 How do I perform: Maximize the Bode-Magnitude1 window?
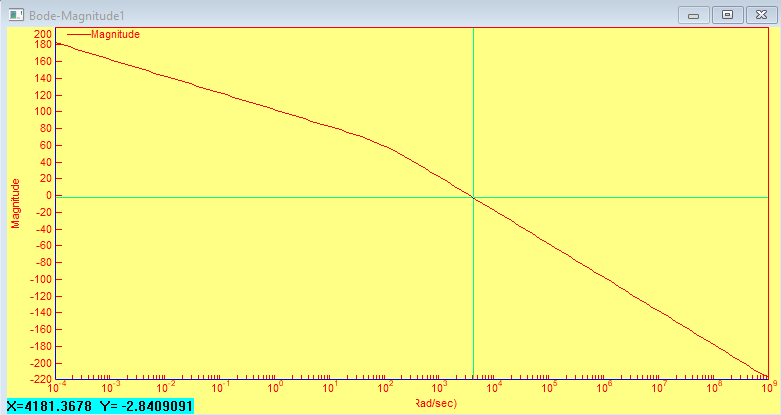727,15
